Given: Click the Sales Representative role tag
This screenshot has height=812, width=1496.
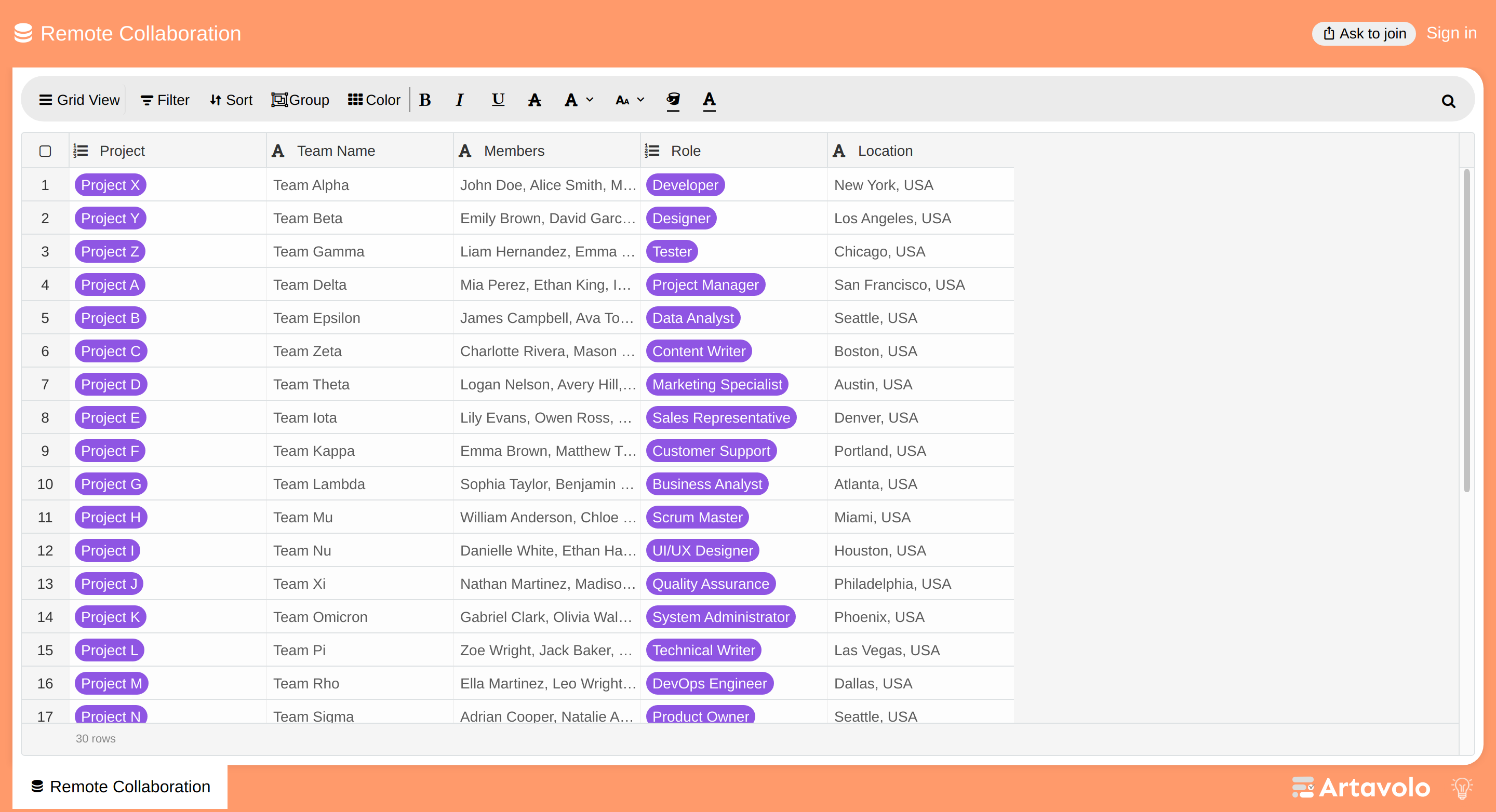Looking at the screenshot, I should (x=722, y=417).
